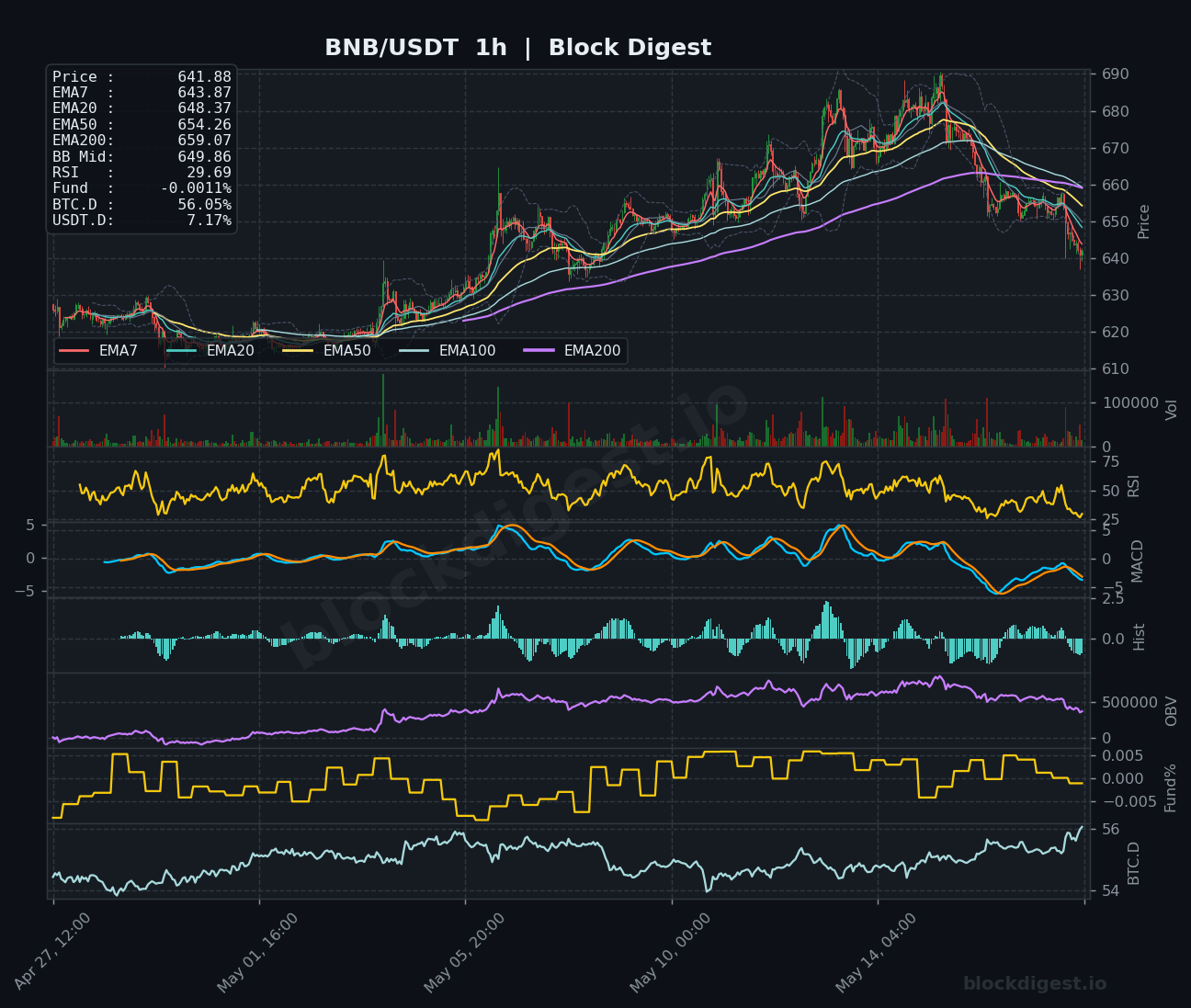Click the Fund% axis label
This screenshot has height=1008, width=1191.
(1171, 787)
